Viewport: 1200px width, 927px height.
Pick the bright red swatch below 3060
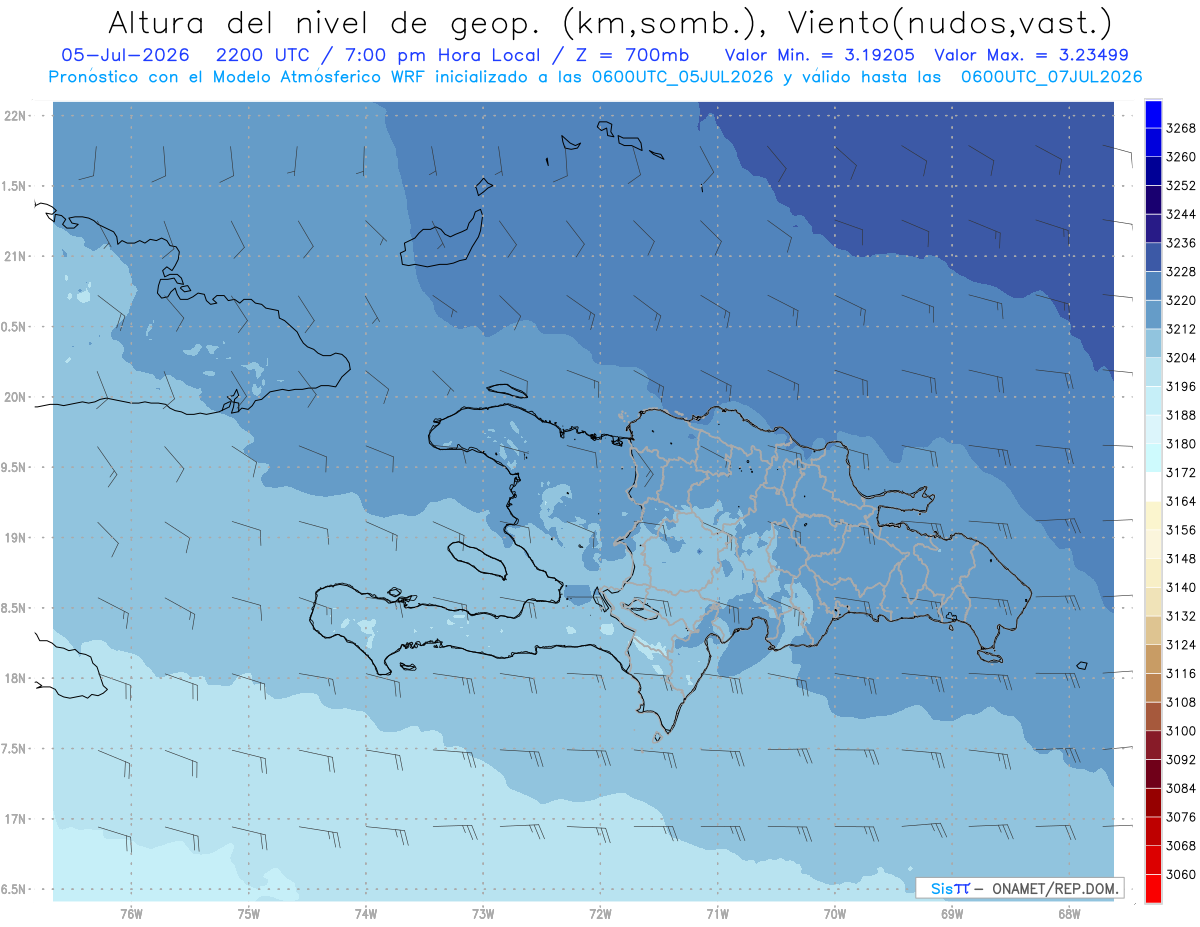click(1153, 888)
